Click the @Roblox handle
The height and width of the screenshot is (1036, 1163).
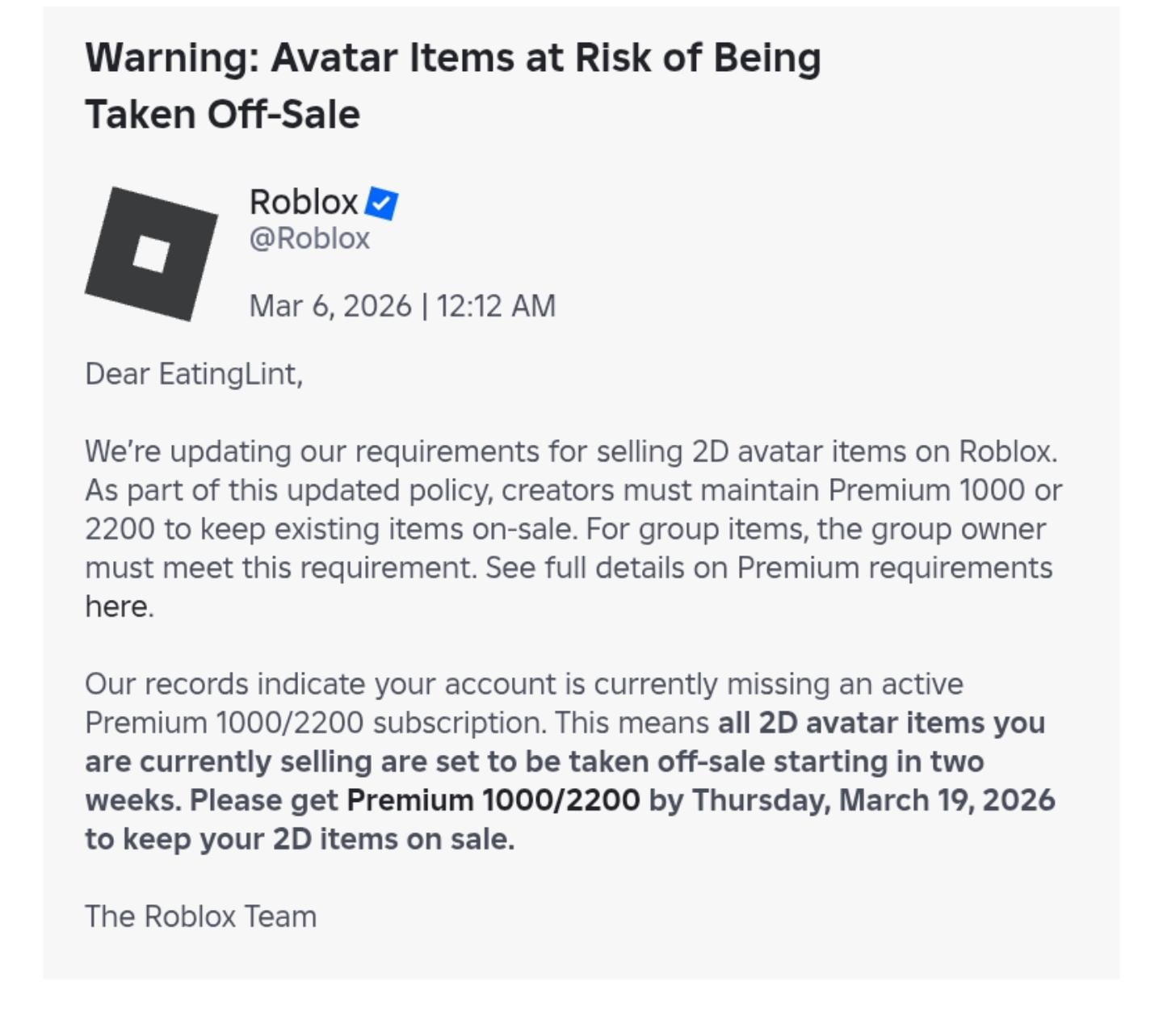309,239
